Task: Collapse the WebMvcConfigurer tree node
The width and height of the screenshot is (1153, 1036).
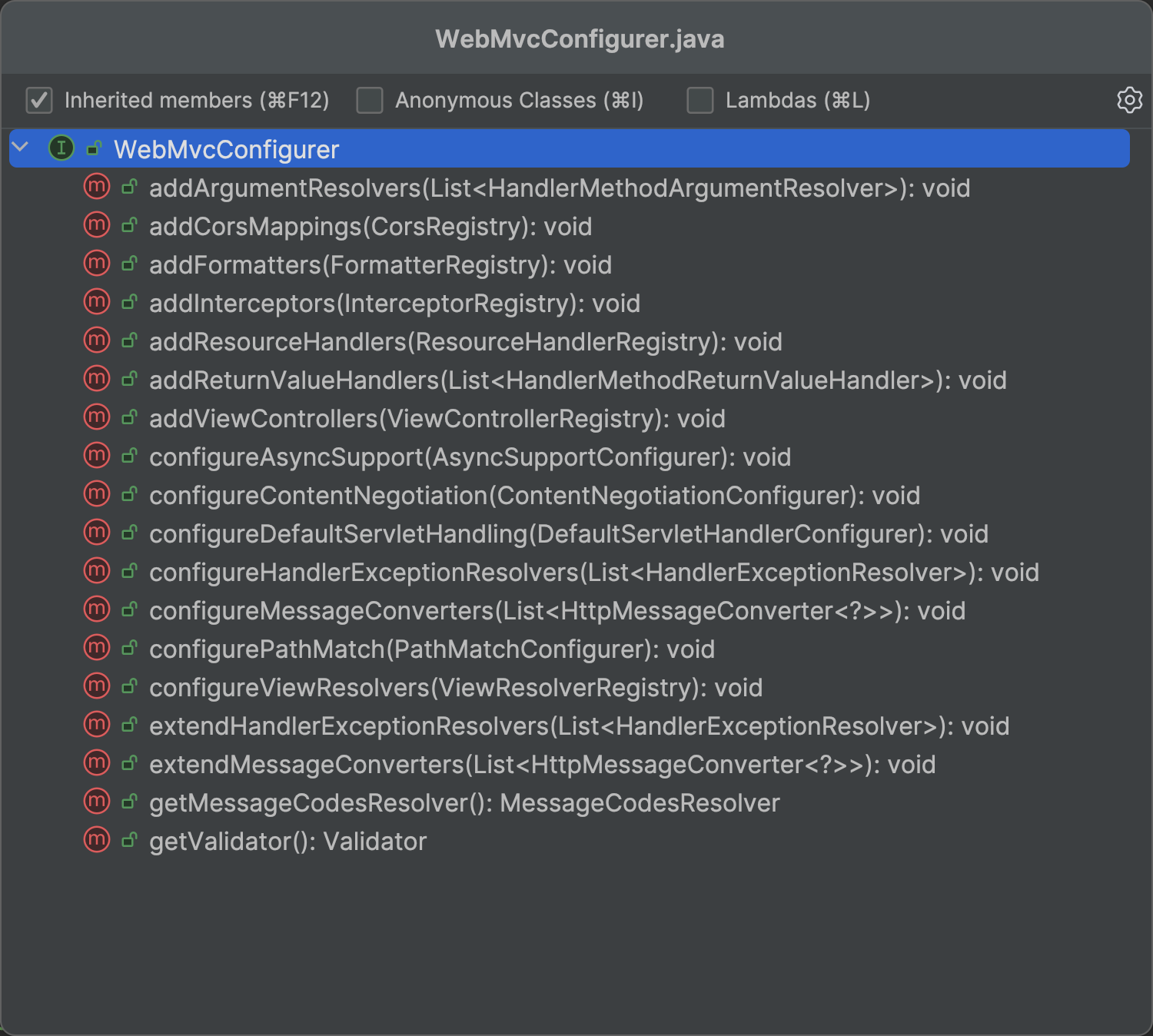Action: point(21,147)
